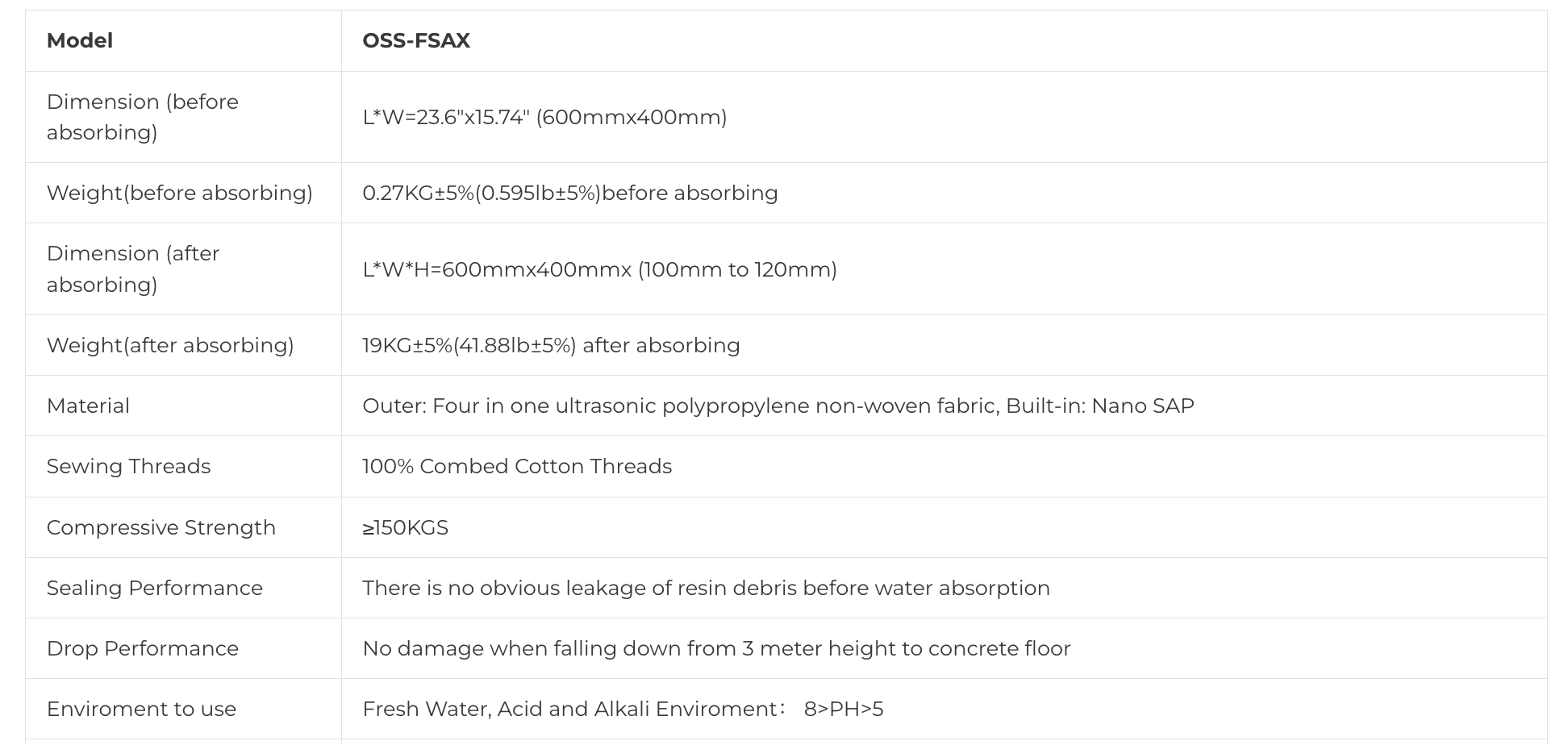Click the L*W*H=600mmx400mmx dimension value
This screenshot has height=745, width=1568.
pos(599,269)
